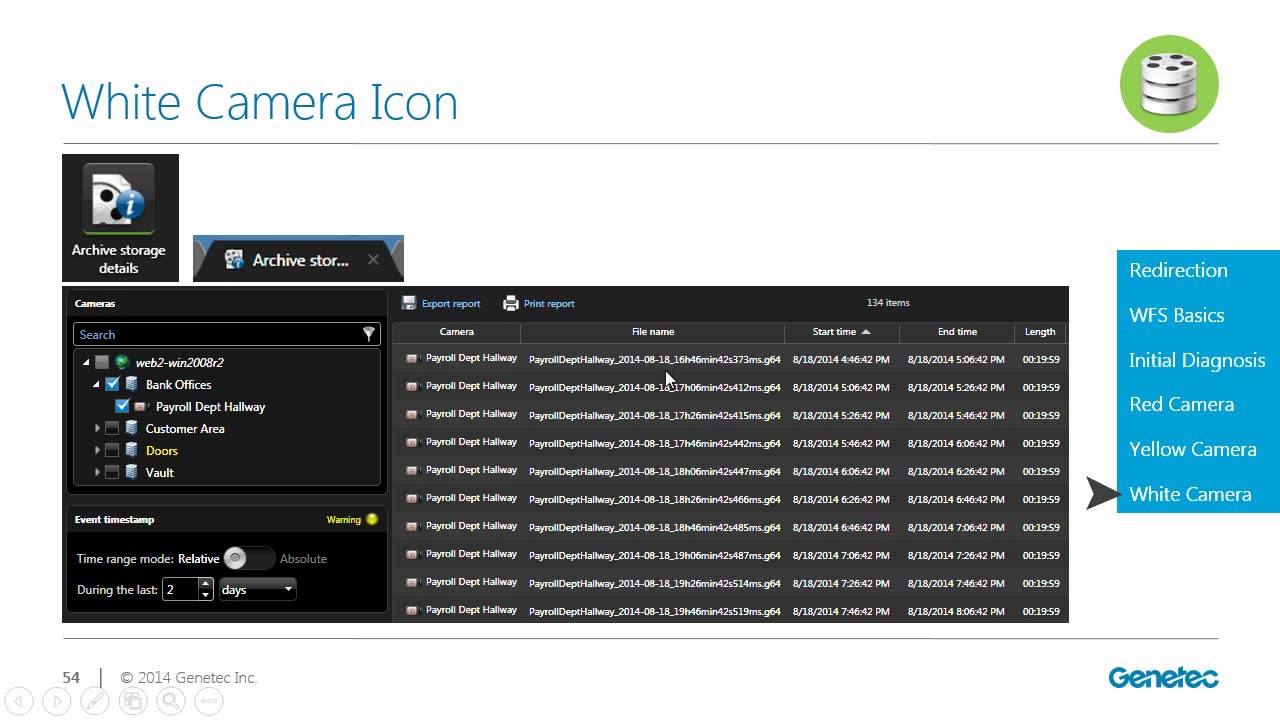Screen dimensions: 1280x720
Task: Click the web2-win2008r2 server globe icon
Action: coord(122,362)
